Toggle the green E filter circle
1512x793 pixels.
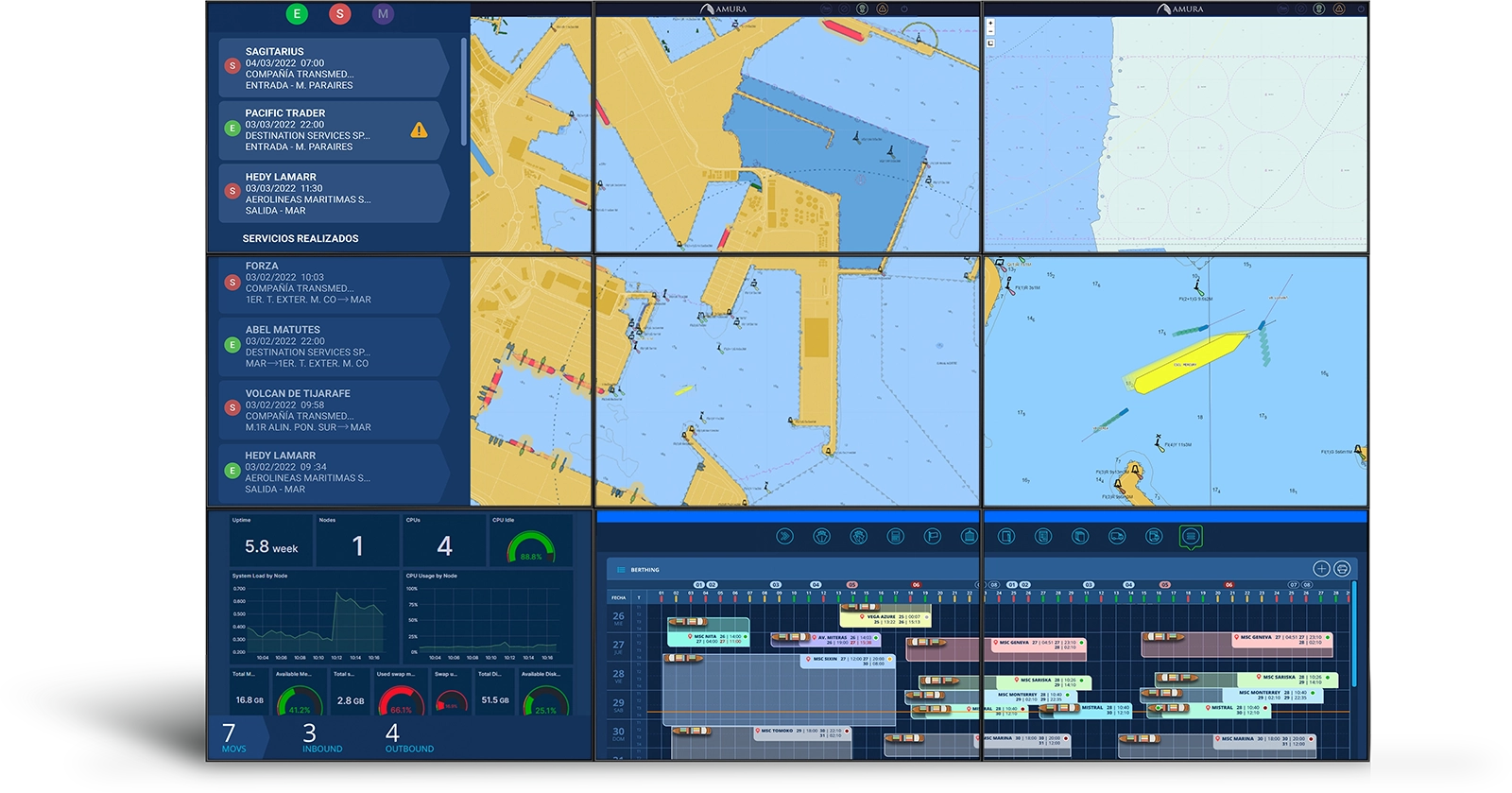pyautogui.click(x=297, y=13)
